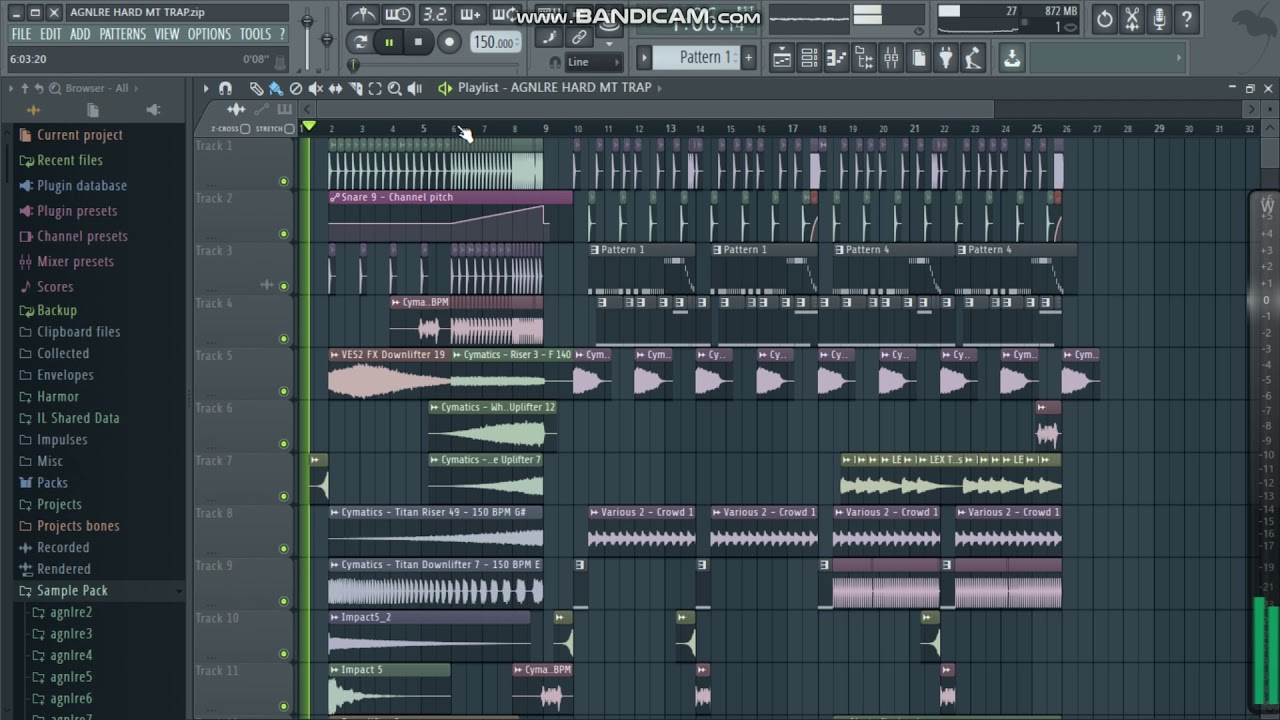Open the Plugin database browser entry
Image resolution: width=1280 pixels, height=720 pixels.
pos(81,185)
